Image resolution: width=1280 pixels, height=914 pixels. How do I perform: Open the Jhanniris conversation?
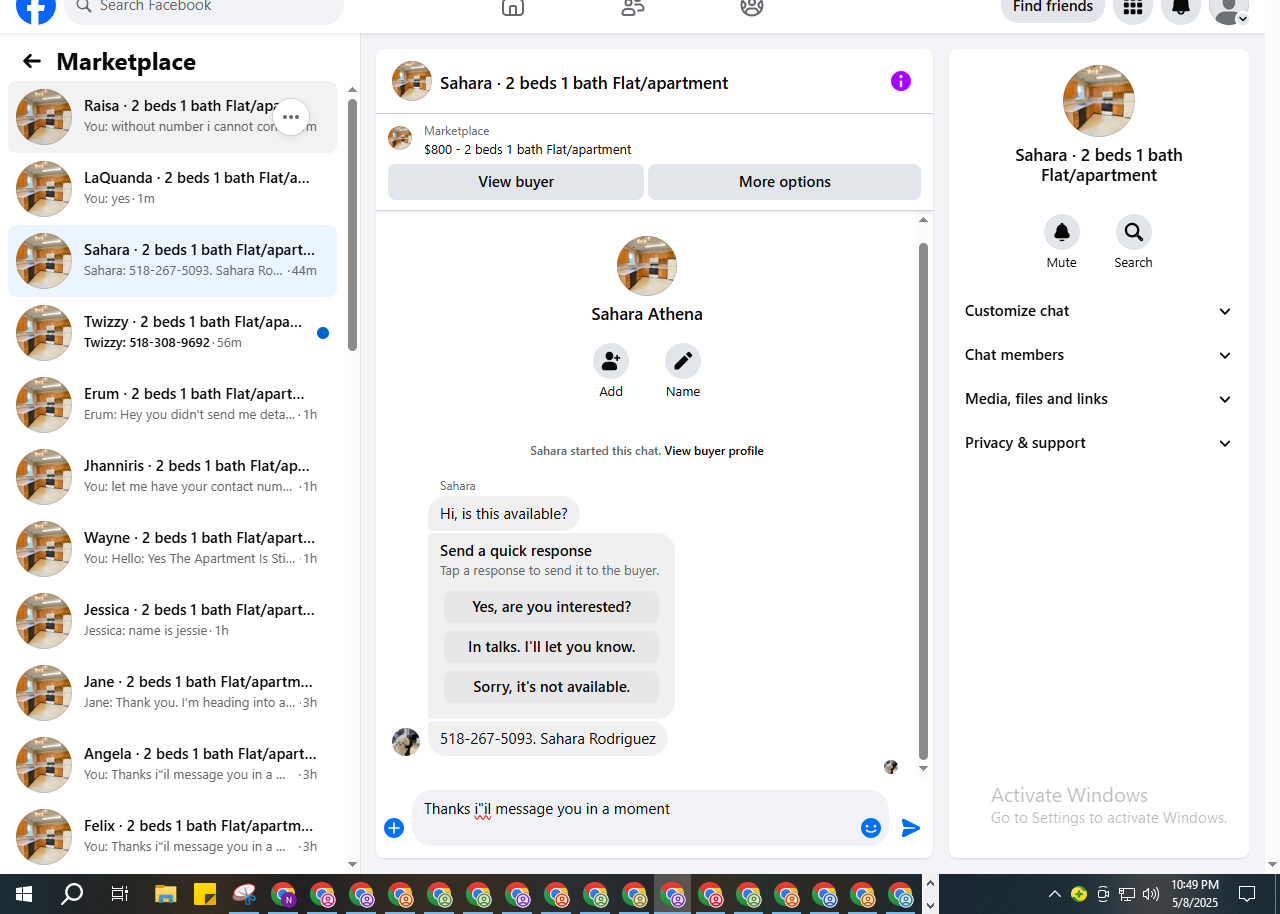tap(172, 477)
